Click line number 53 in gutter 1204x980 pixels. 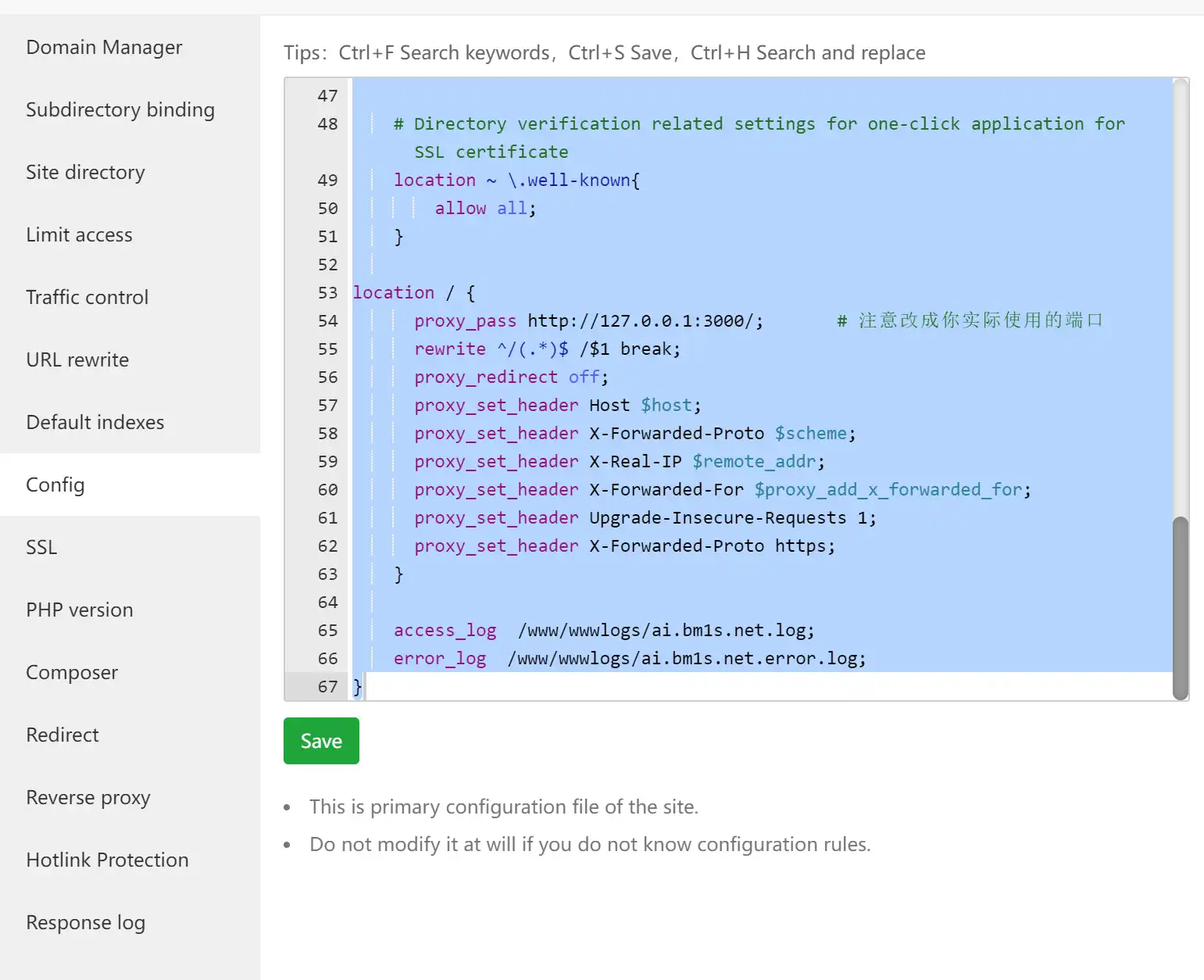pos(327,293)
